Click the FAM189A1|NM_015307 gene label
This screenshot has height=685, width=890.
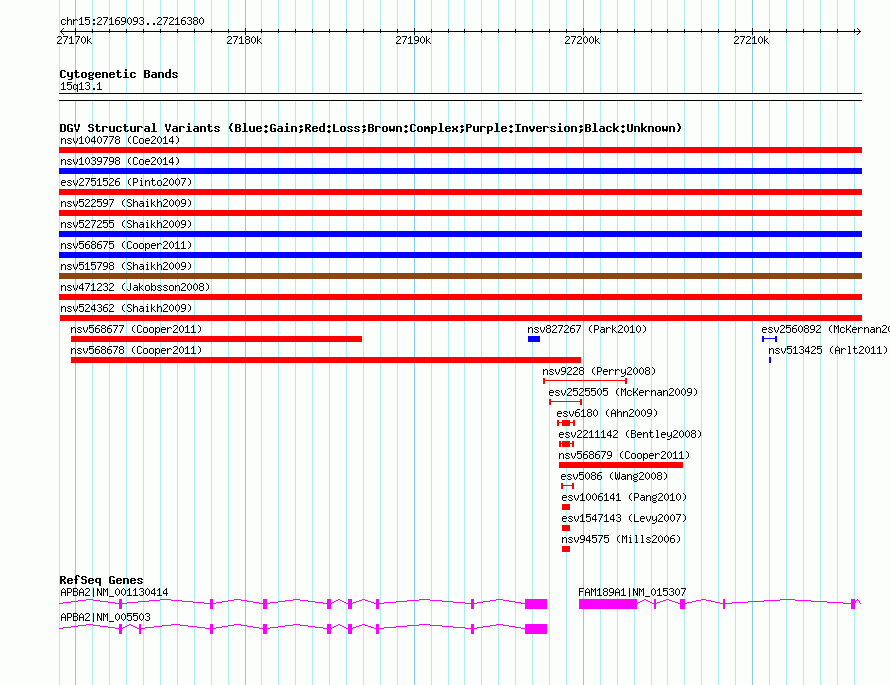coord(632,592)
